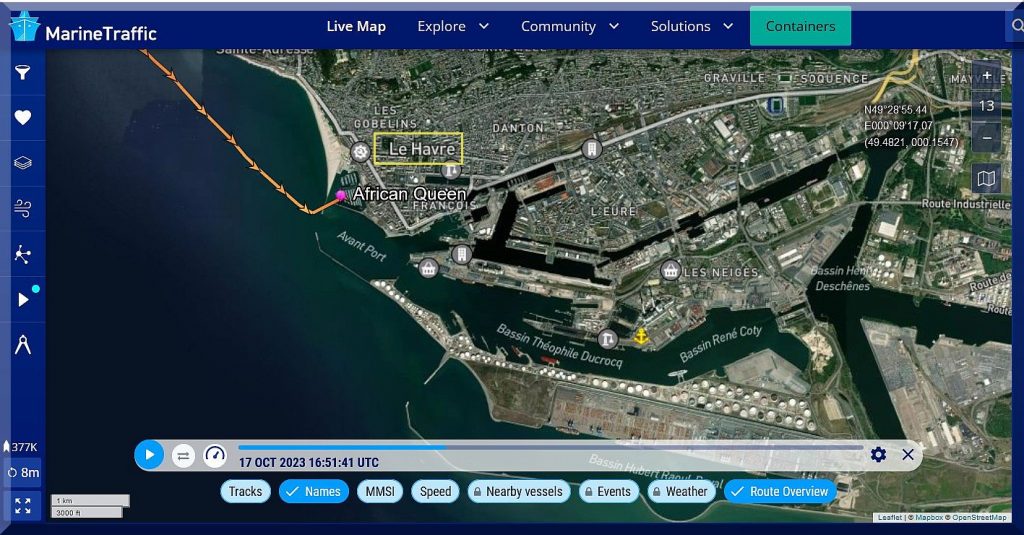Expand the Community dropdown menu
The width and height of the screenshot is (1024, 535).
[569, 26]
